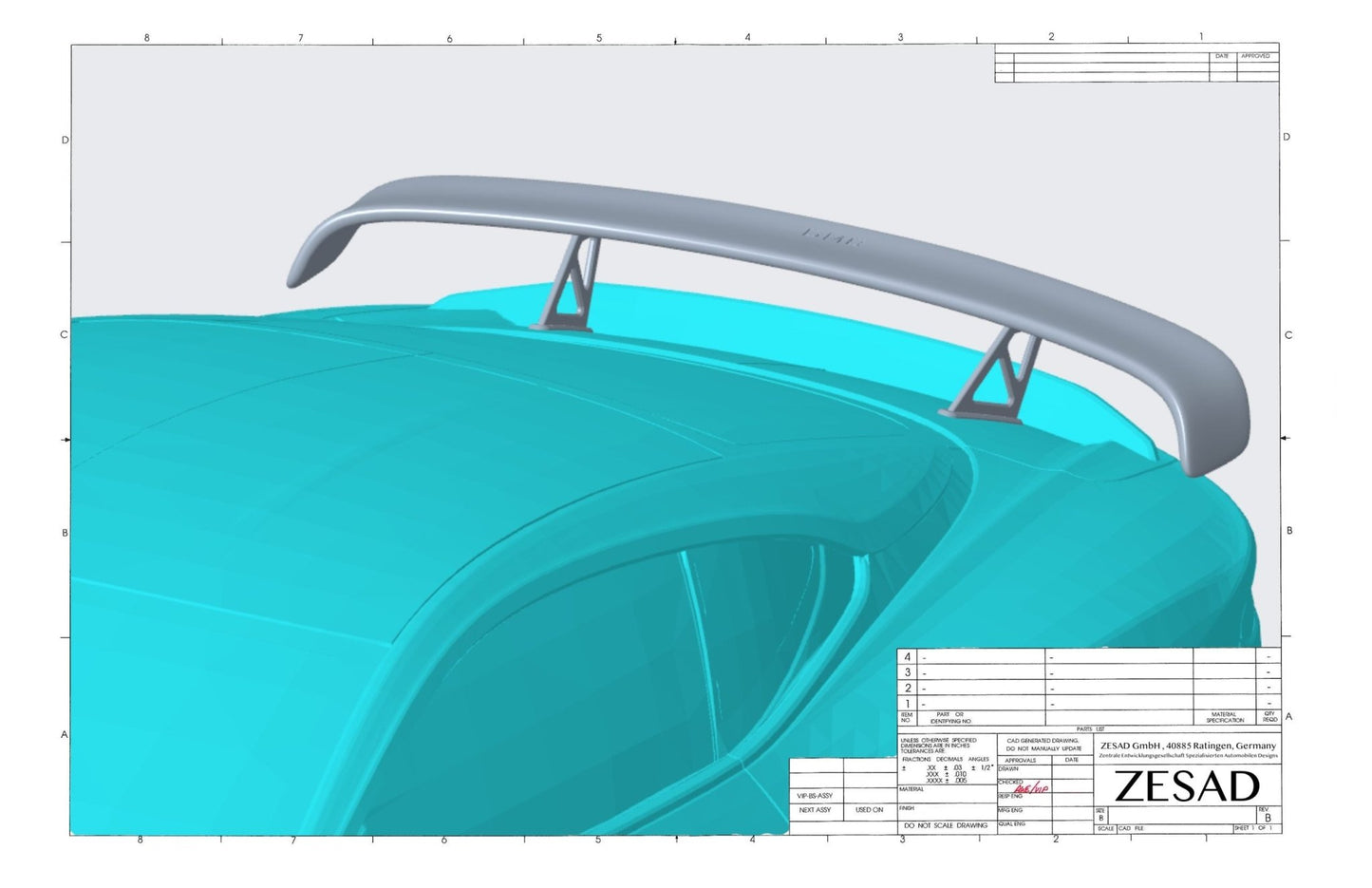Click the DO NOT SCALE DRAWING note

pos(946,825)
